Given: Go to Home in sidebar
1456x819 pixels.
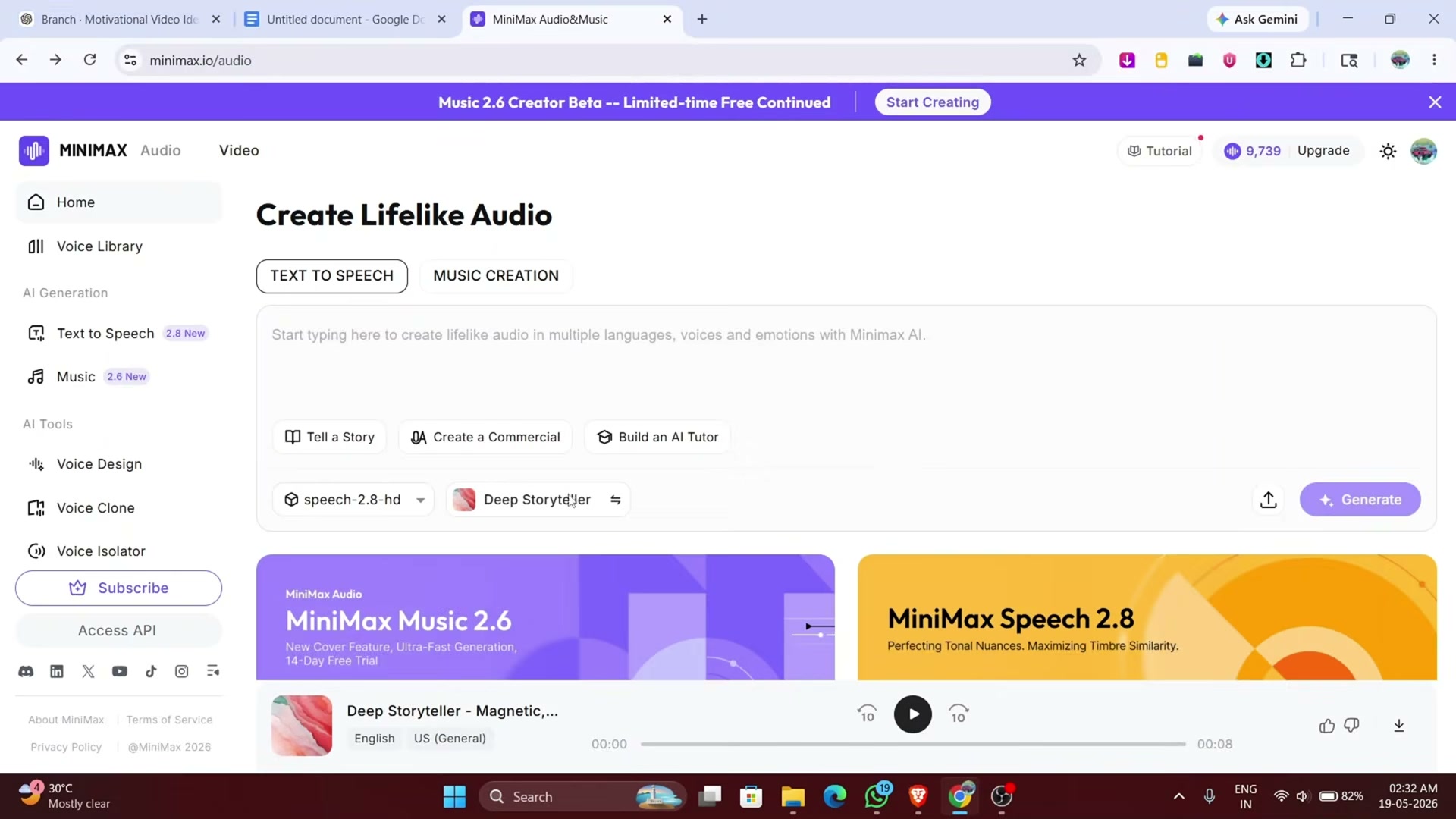Looking at the screenshot, I should tap(119, 202).
